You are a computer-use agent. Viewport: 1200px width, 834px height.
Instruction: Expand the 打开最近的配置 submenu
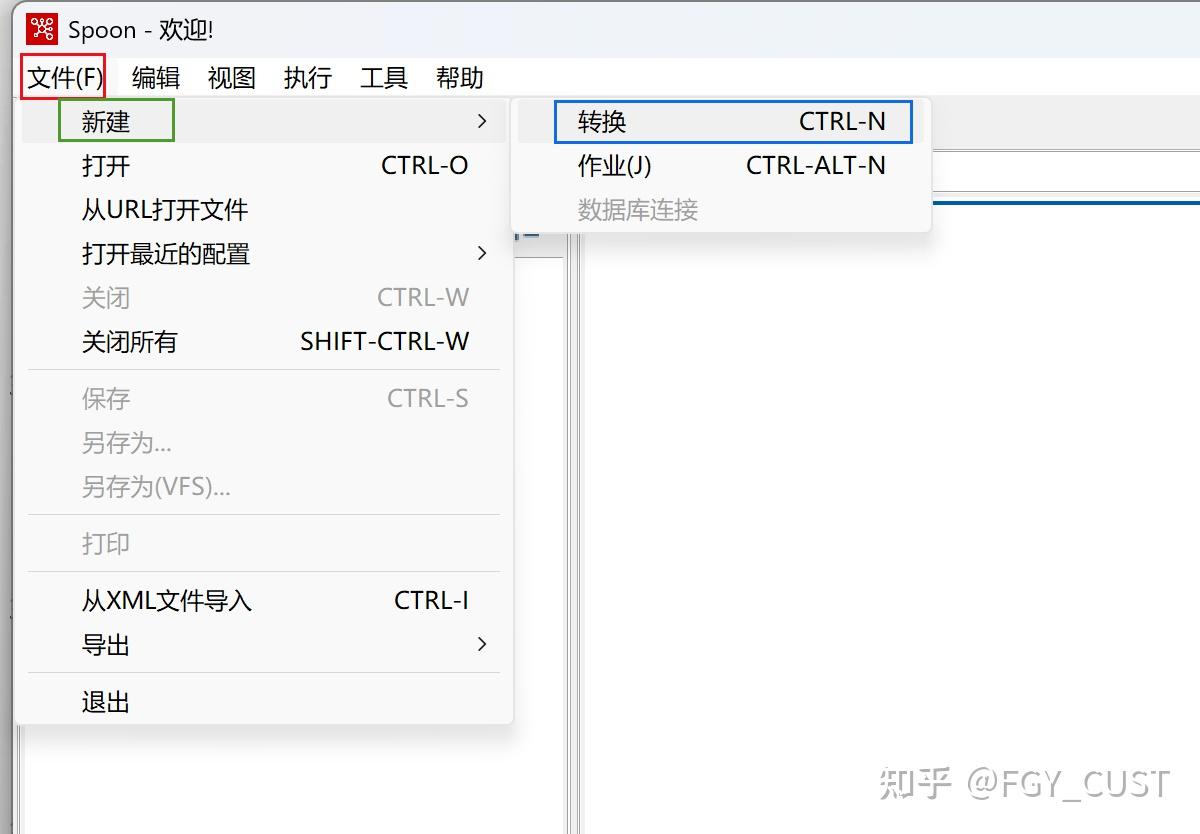(x=167, y=254)
